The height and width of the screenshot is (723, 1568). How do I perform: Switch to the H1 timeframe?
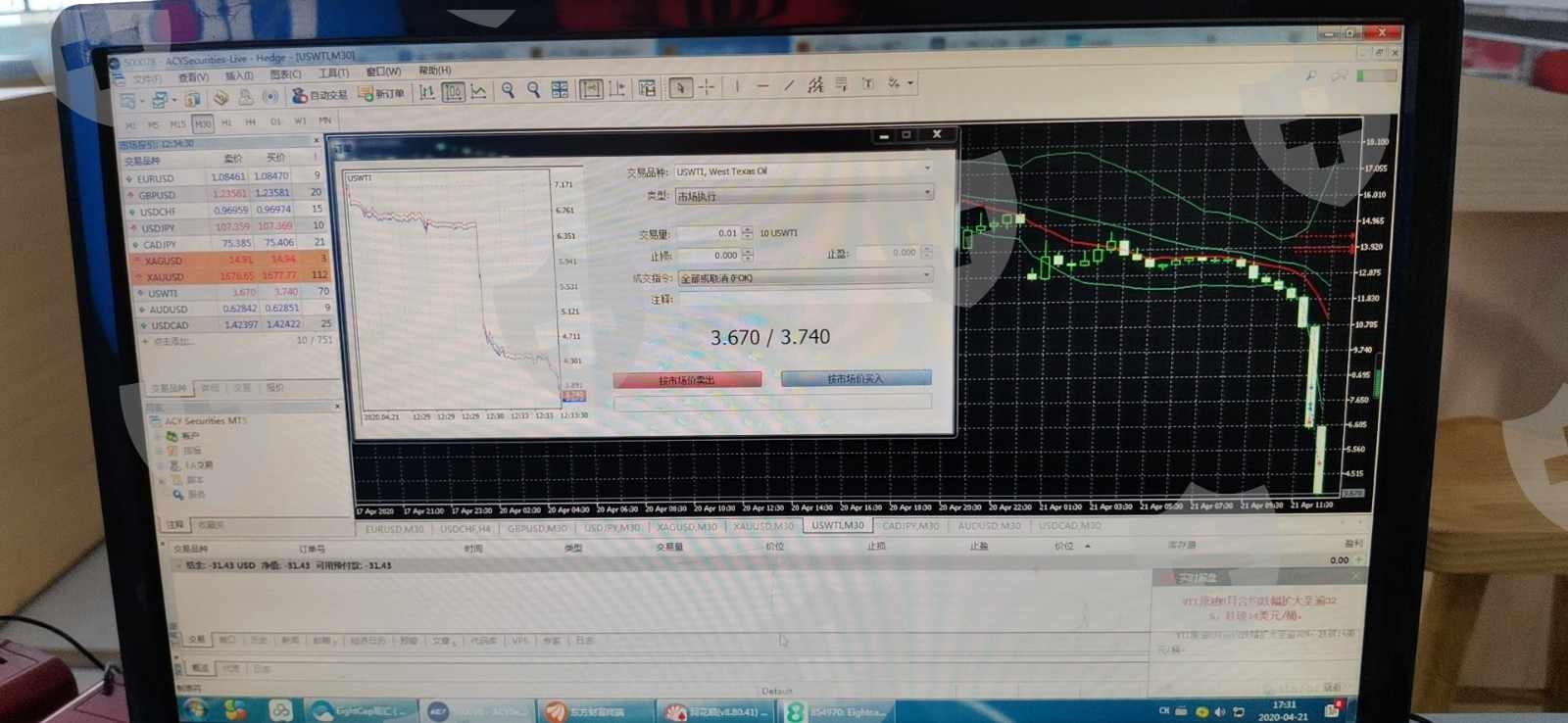coord(226,123)
